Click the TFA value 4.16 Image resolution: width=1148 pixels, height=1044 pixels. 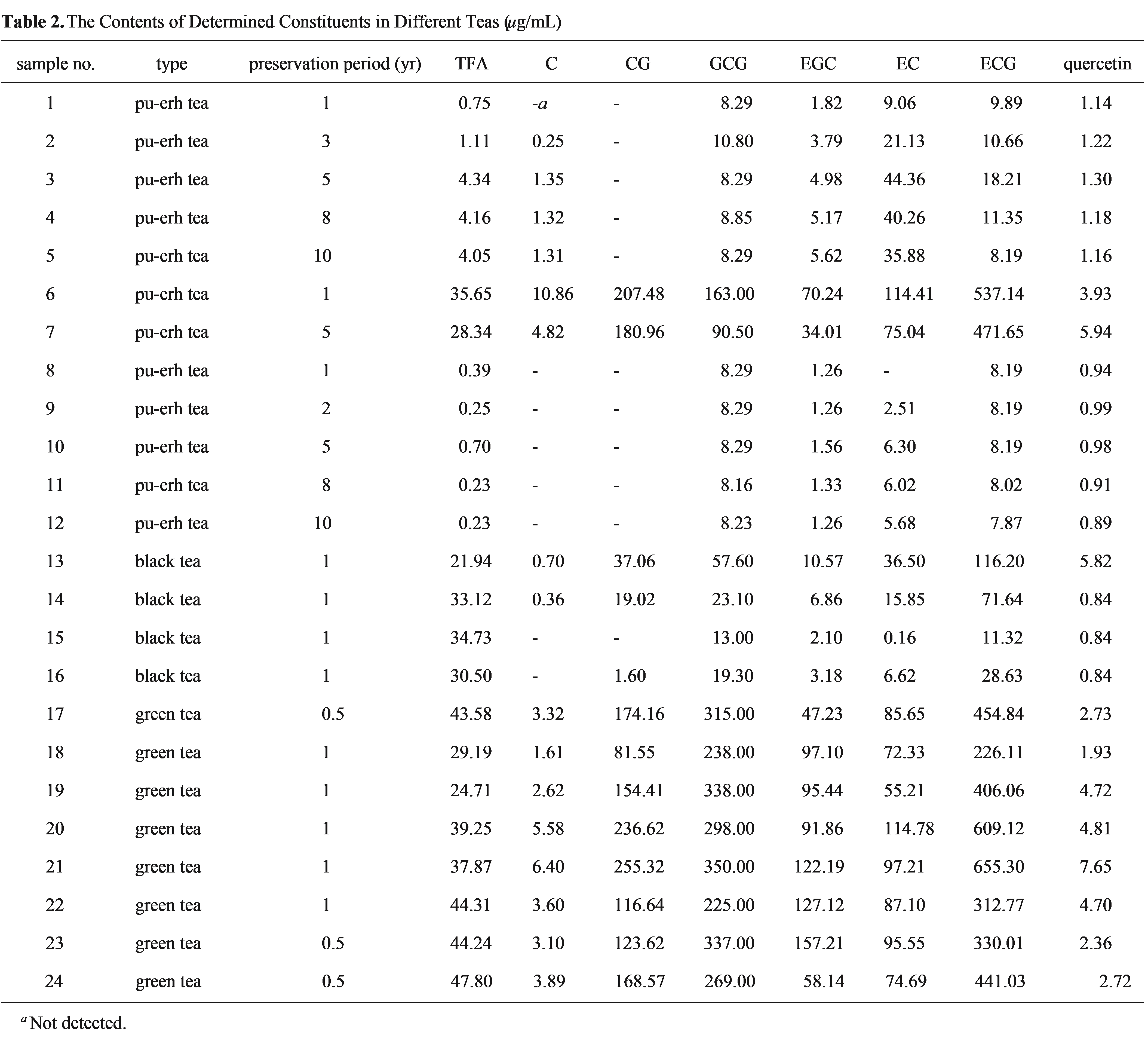pos(474,218)
